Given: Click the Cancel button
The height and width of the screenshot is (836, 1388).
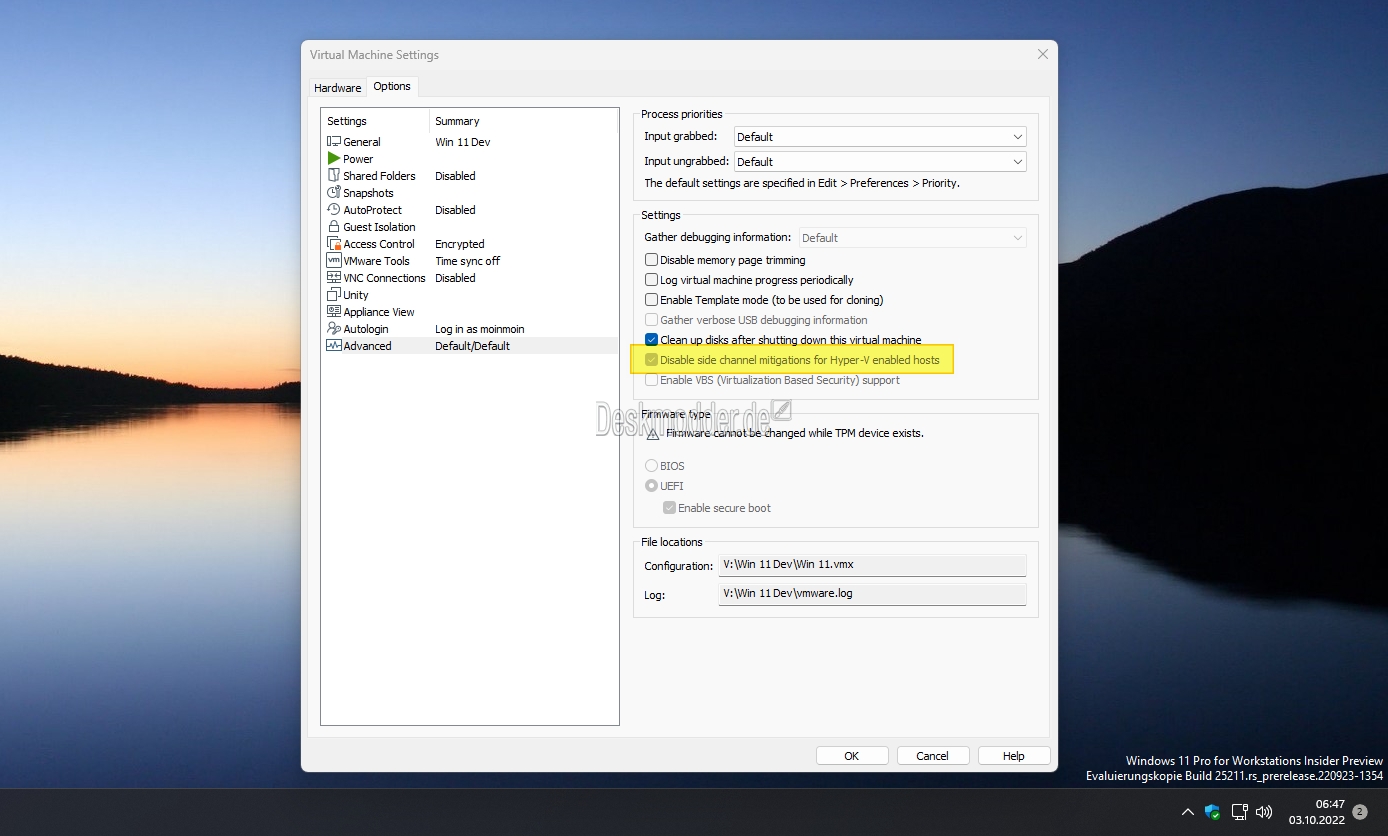Looking at the screenshot, I should click(933, 756).
